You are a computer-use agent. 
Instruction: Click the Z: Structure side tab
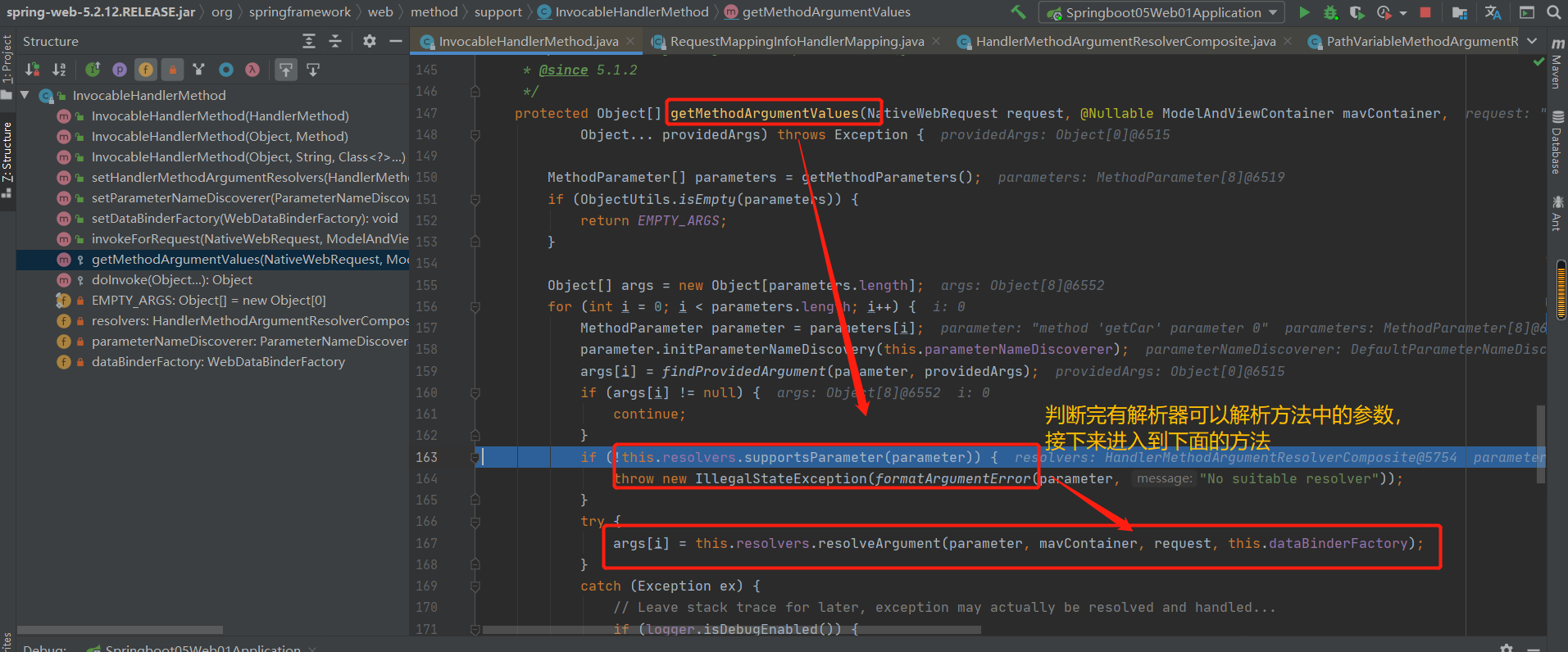(7, 160)
